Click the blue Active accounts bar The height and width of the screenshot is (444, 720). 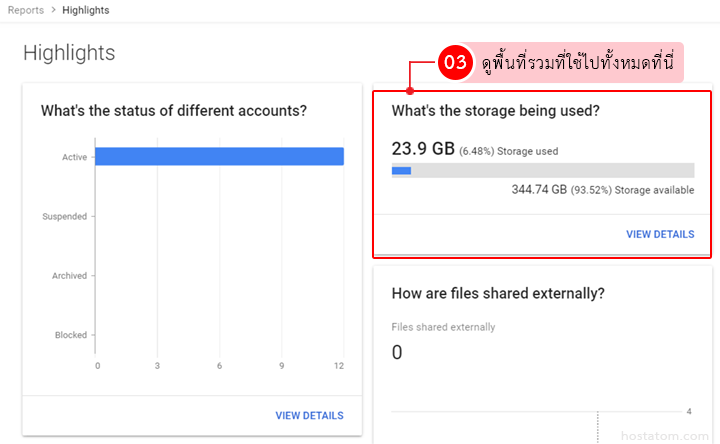click(218, 156)
